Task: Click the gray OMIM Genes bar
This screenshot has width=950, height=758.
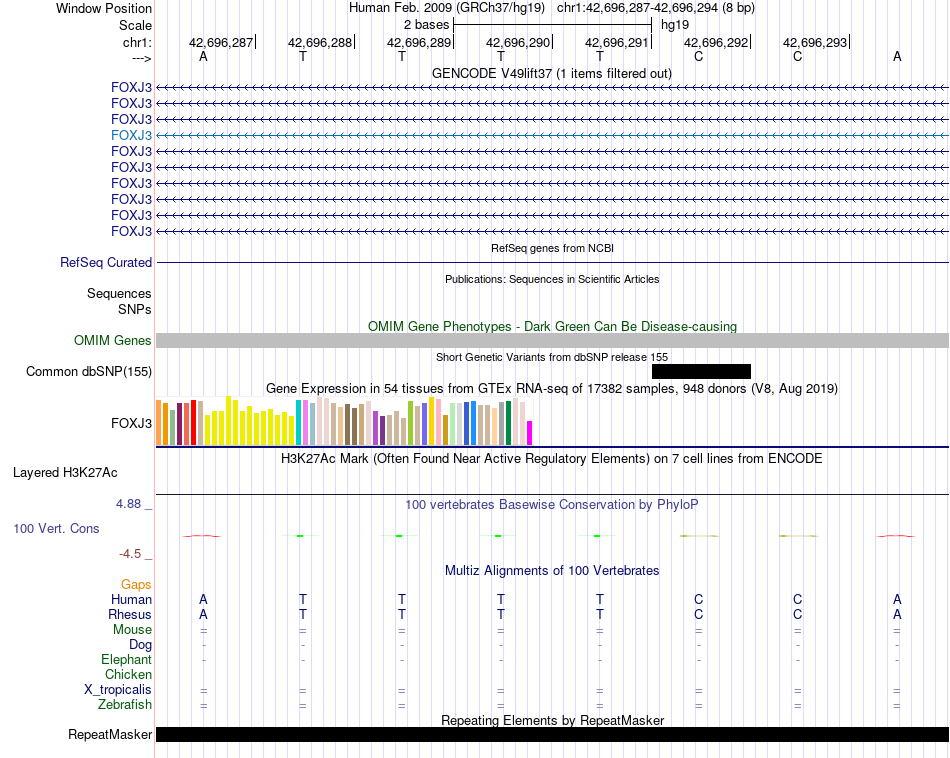Action: coord(552,341)
